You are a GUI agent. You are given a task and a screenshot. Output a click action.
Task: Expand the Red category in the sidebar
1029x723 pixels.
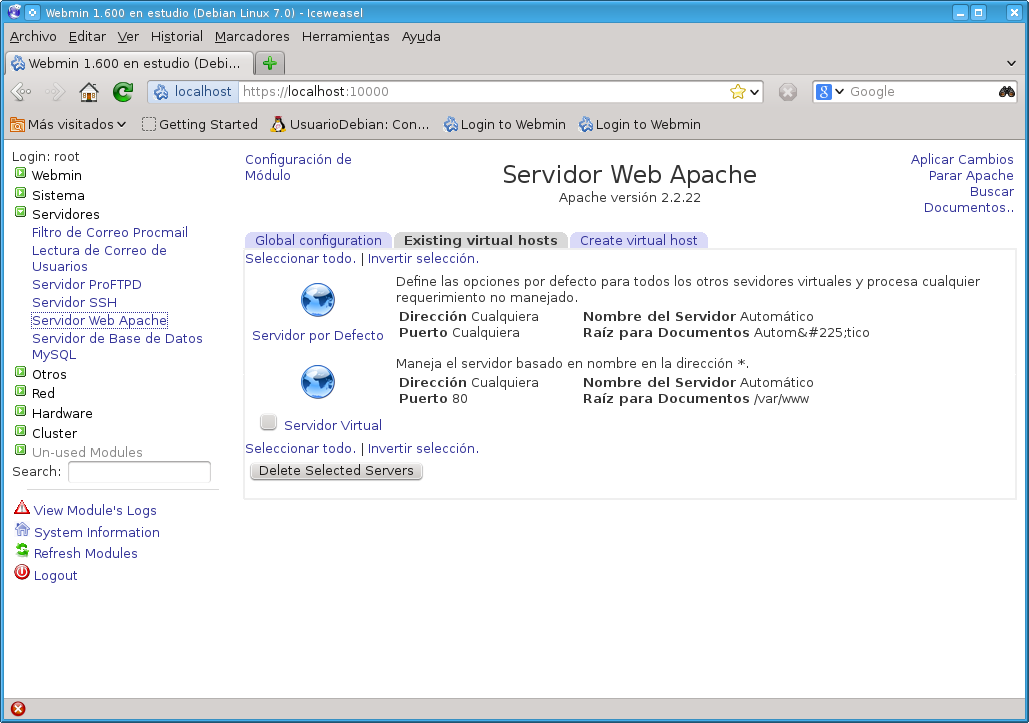(42, 393)
